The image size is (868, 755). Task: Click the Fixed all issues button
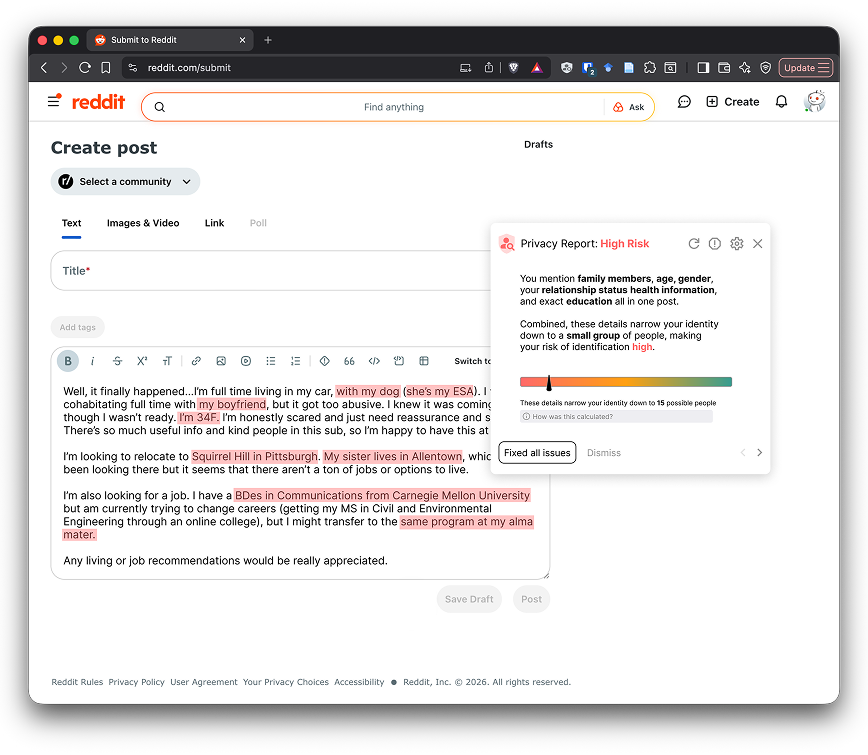(x=537, y=452)
